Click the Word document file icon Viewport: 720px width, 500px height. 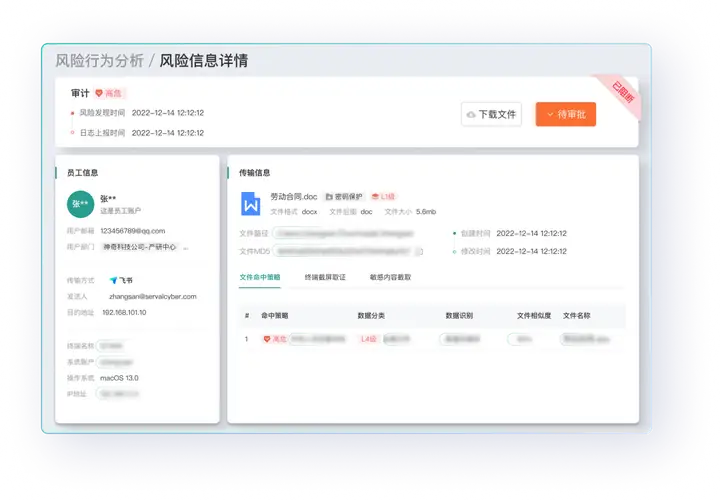point(251,203)
